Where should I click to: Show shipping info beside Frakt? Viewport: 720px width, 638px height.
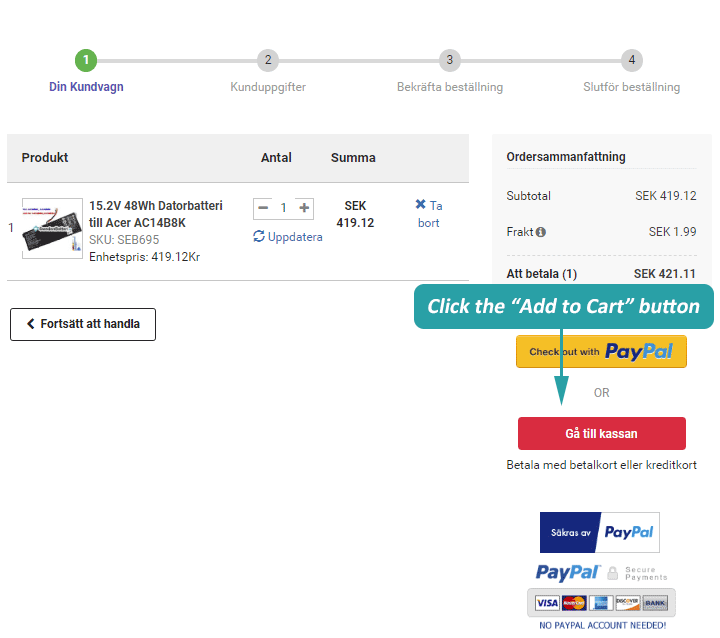point(541,232)
